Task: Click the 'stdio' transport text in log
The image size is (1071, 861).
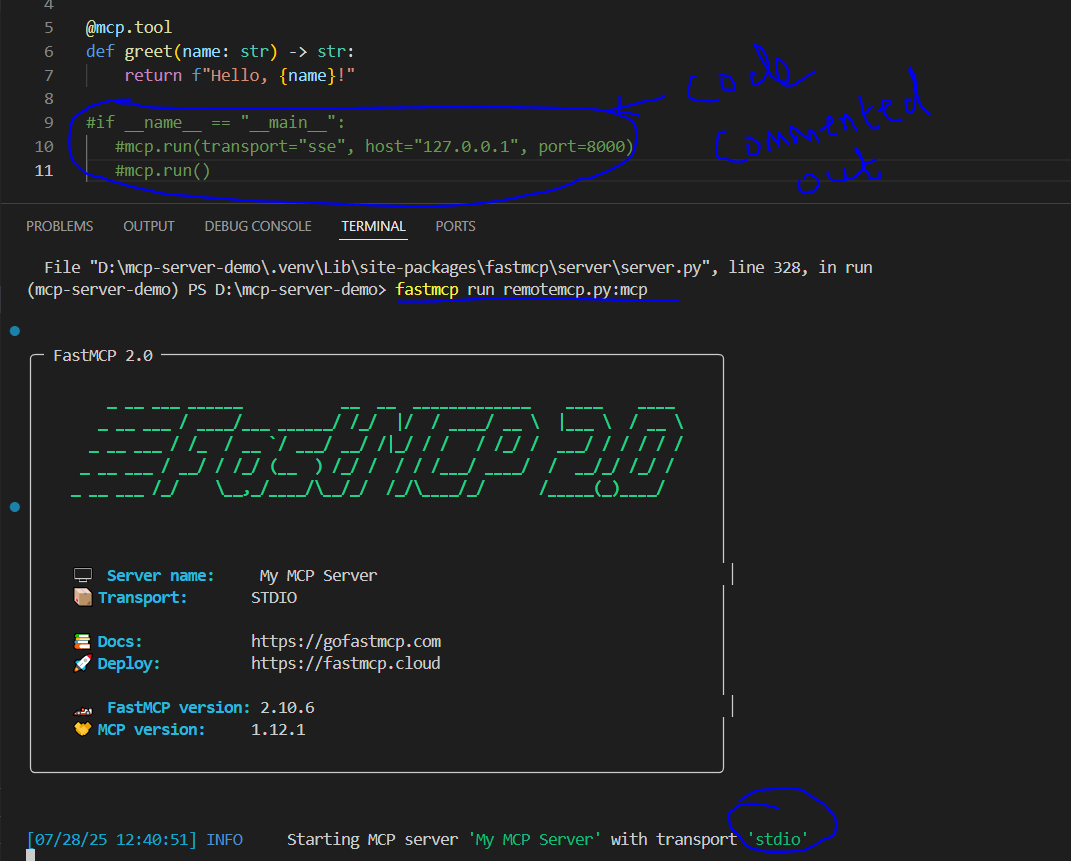Action: pyautogui.click(x=778, y=839)
